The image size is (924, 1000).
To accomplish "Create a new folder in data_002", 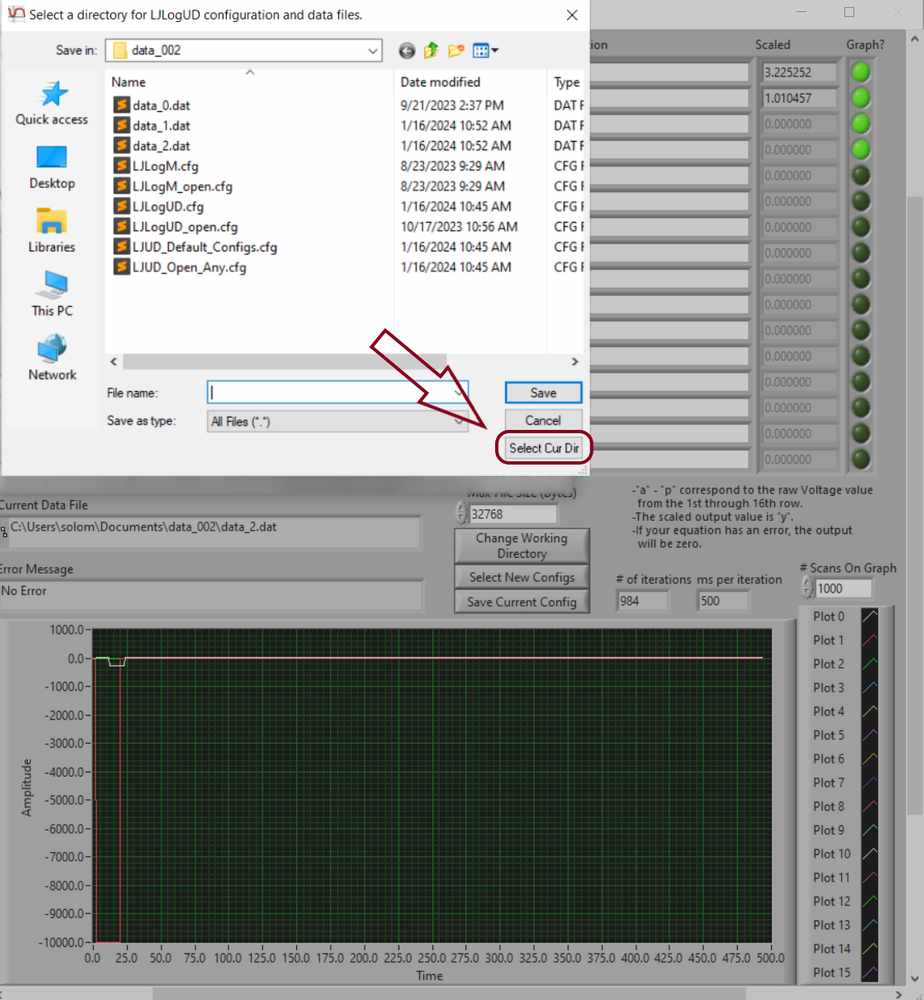I will [456, 51].
